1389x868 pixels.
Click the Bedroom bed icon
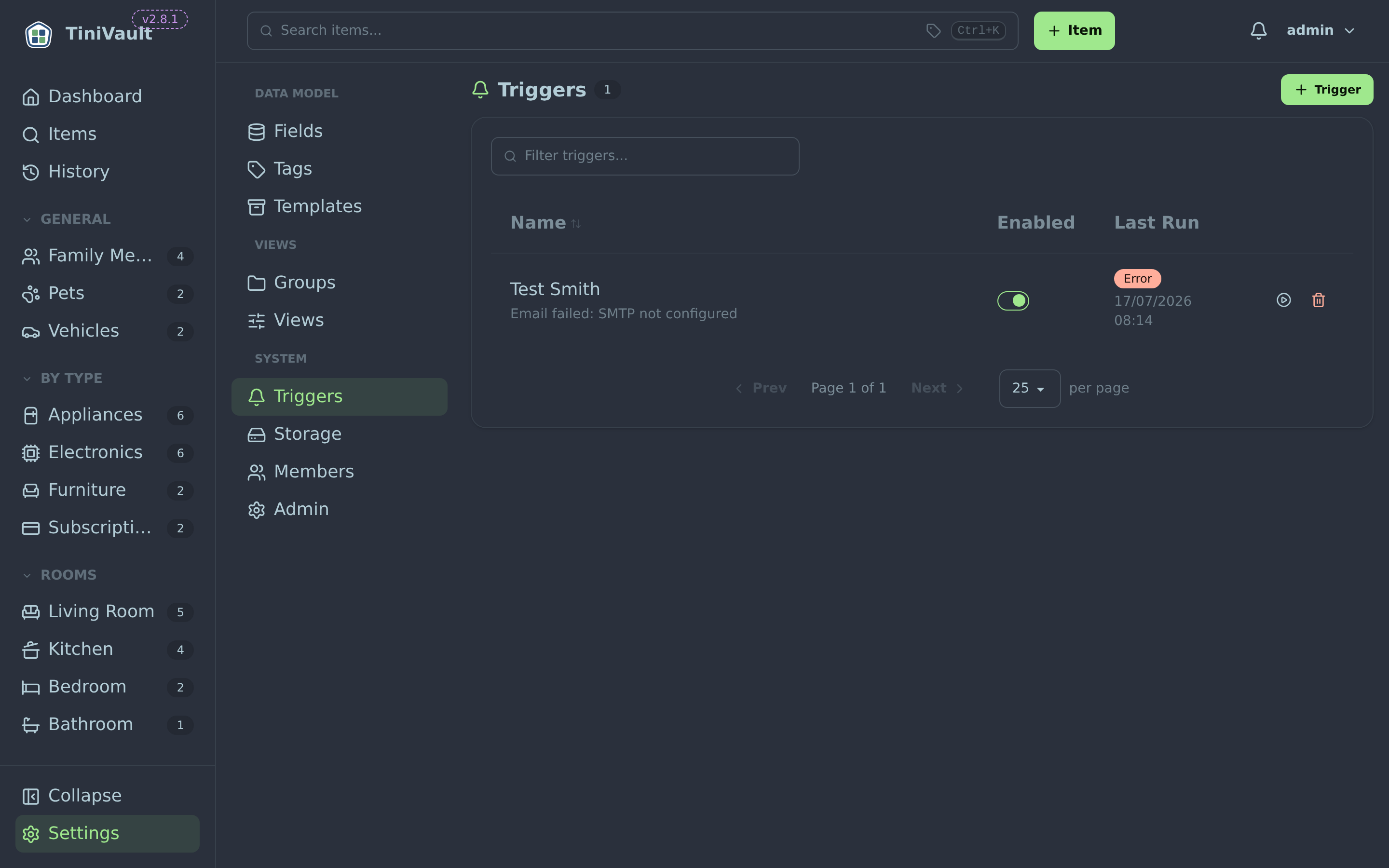tap(31, 687)
